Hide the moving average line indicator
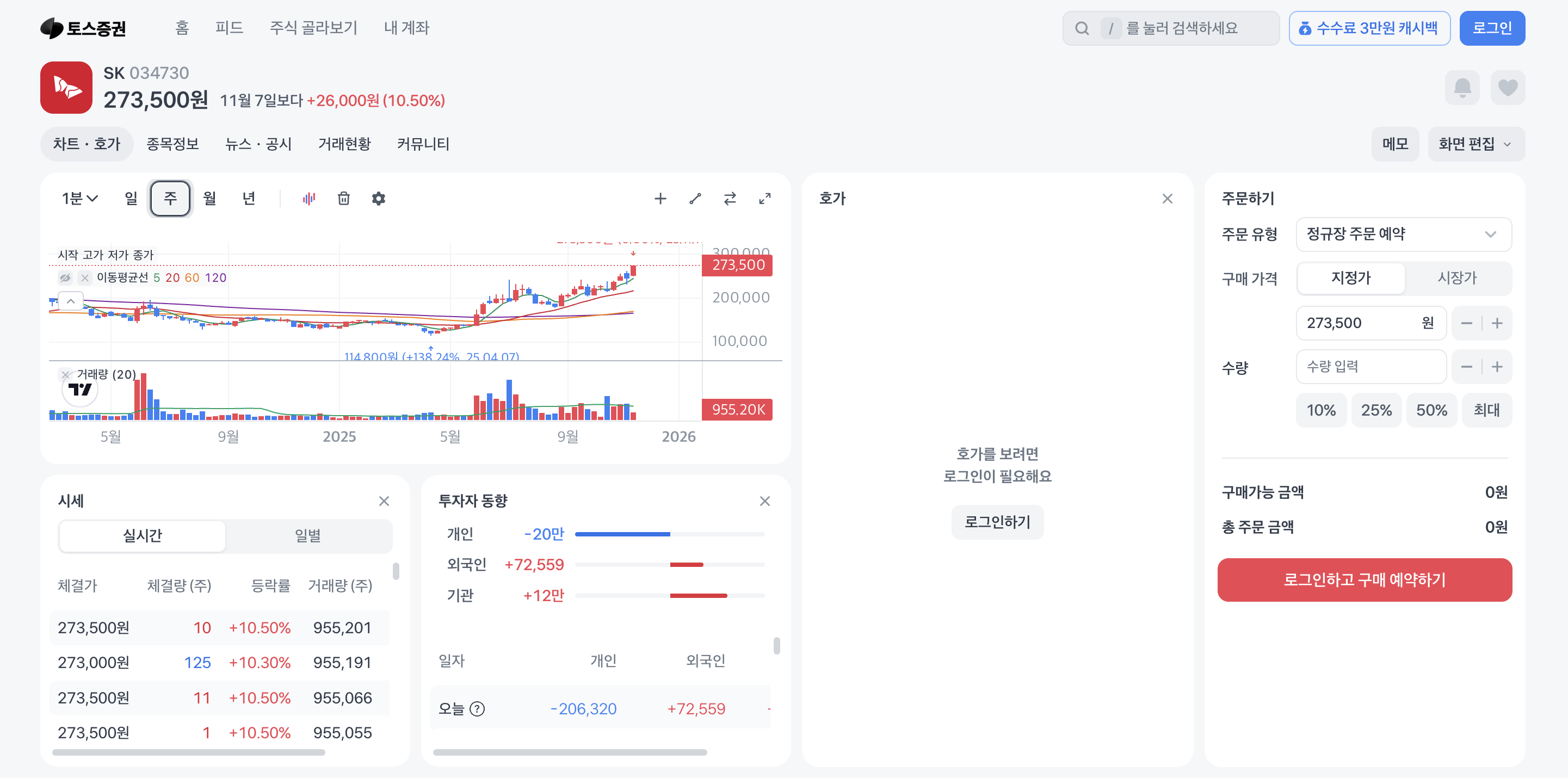This screenshot has width=1568, height=778. tap(65, 278)
